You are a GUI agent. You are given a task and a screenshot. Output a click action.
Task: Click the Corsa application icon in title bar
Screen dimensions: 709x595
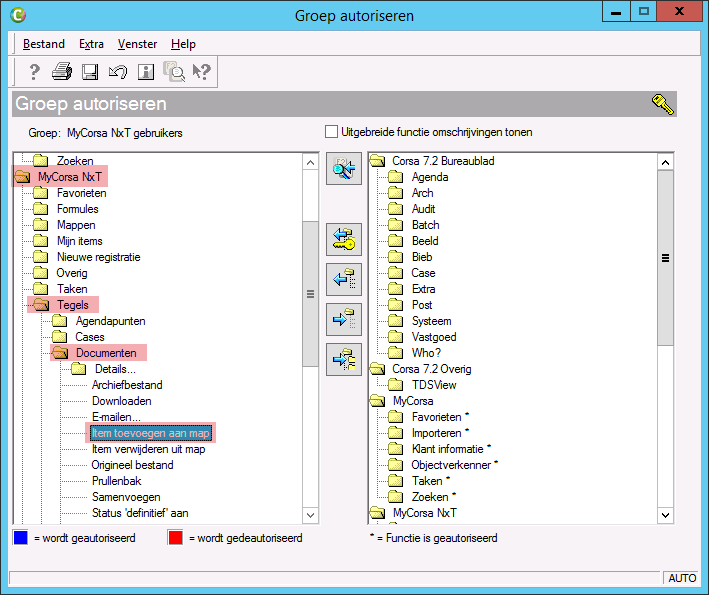(x=18, y=15)
